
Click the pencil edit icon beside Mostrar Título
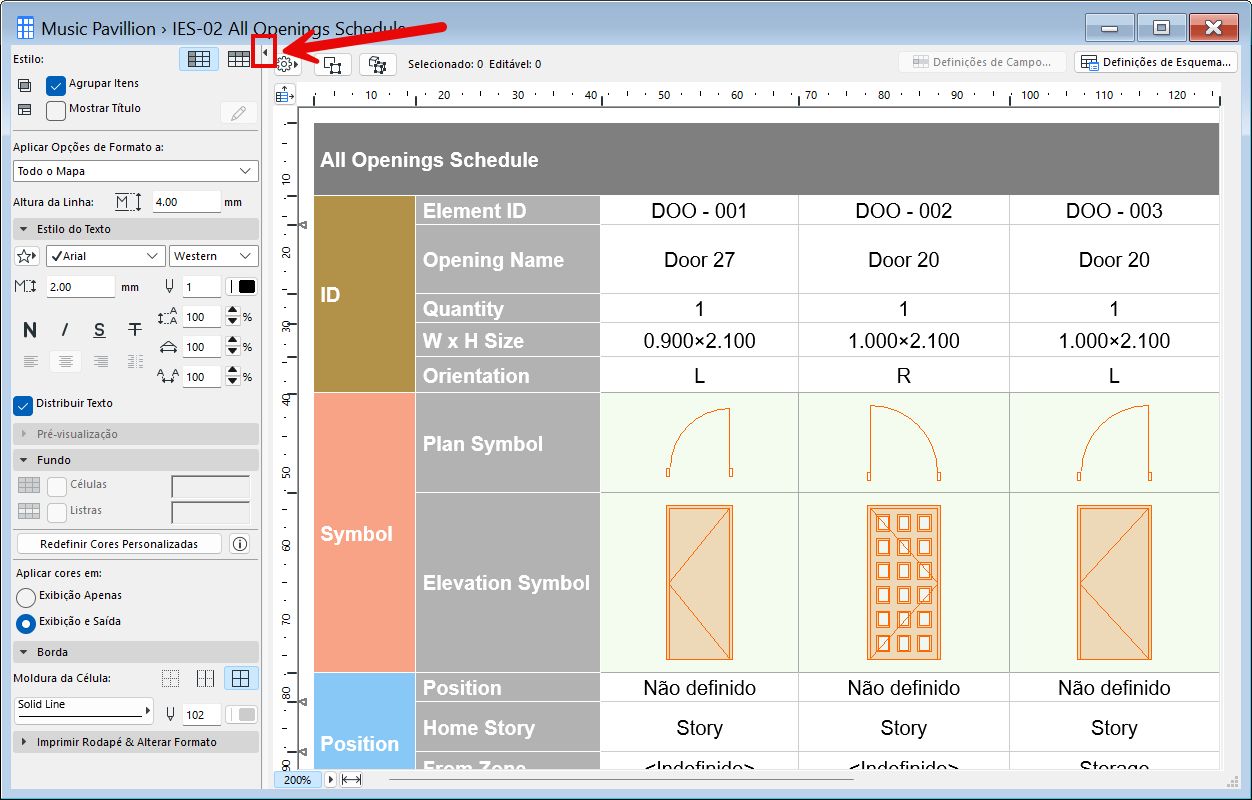click(x=237, y=110)
